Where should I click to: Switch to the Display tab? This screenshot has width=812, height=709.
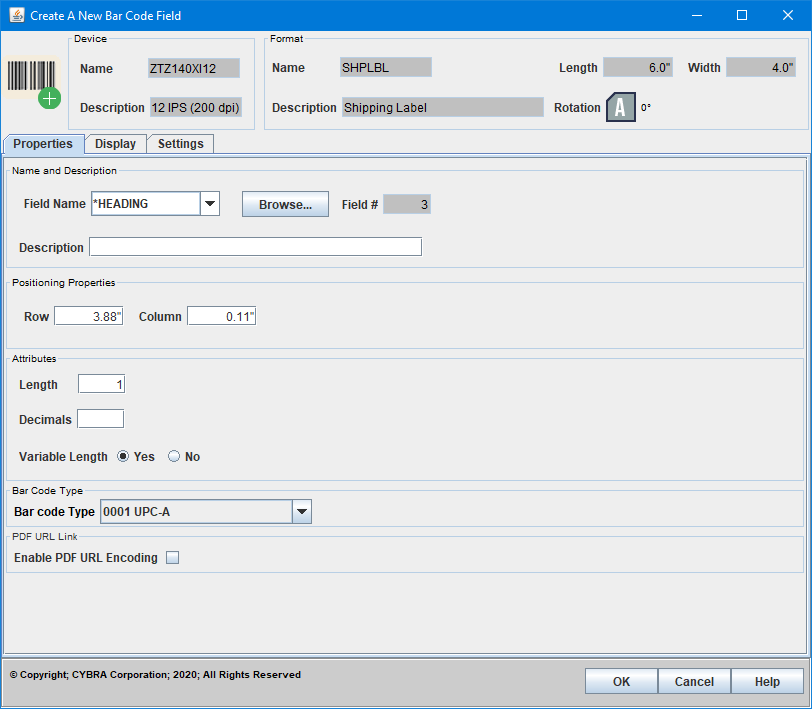[x=115, y=143]
